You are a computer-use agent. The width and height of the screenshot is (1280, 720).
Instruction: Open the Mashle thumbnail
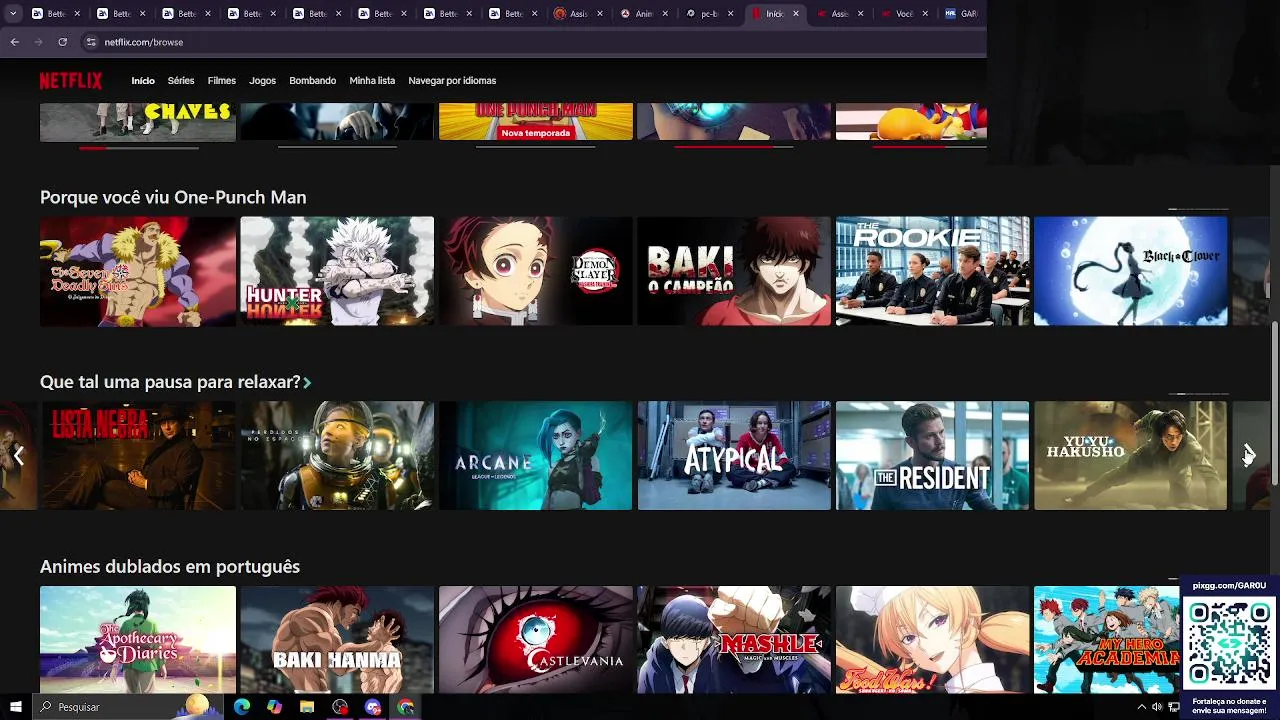734,639
